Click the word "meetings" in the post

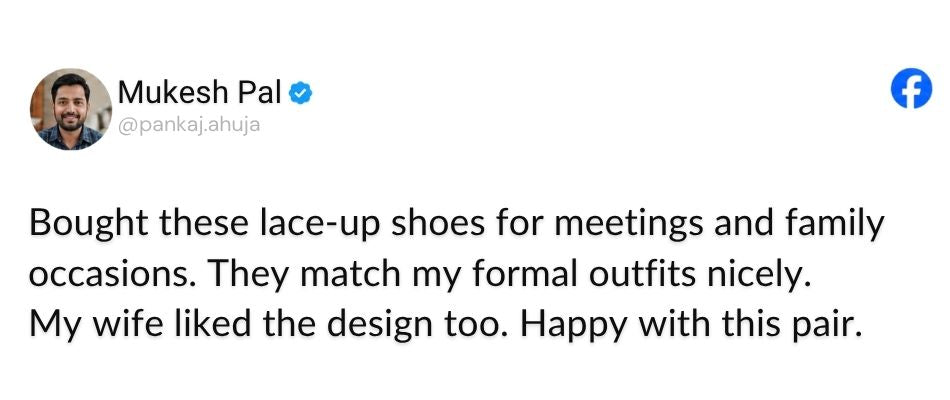[x=629, y=225]
